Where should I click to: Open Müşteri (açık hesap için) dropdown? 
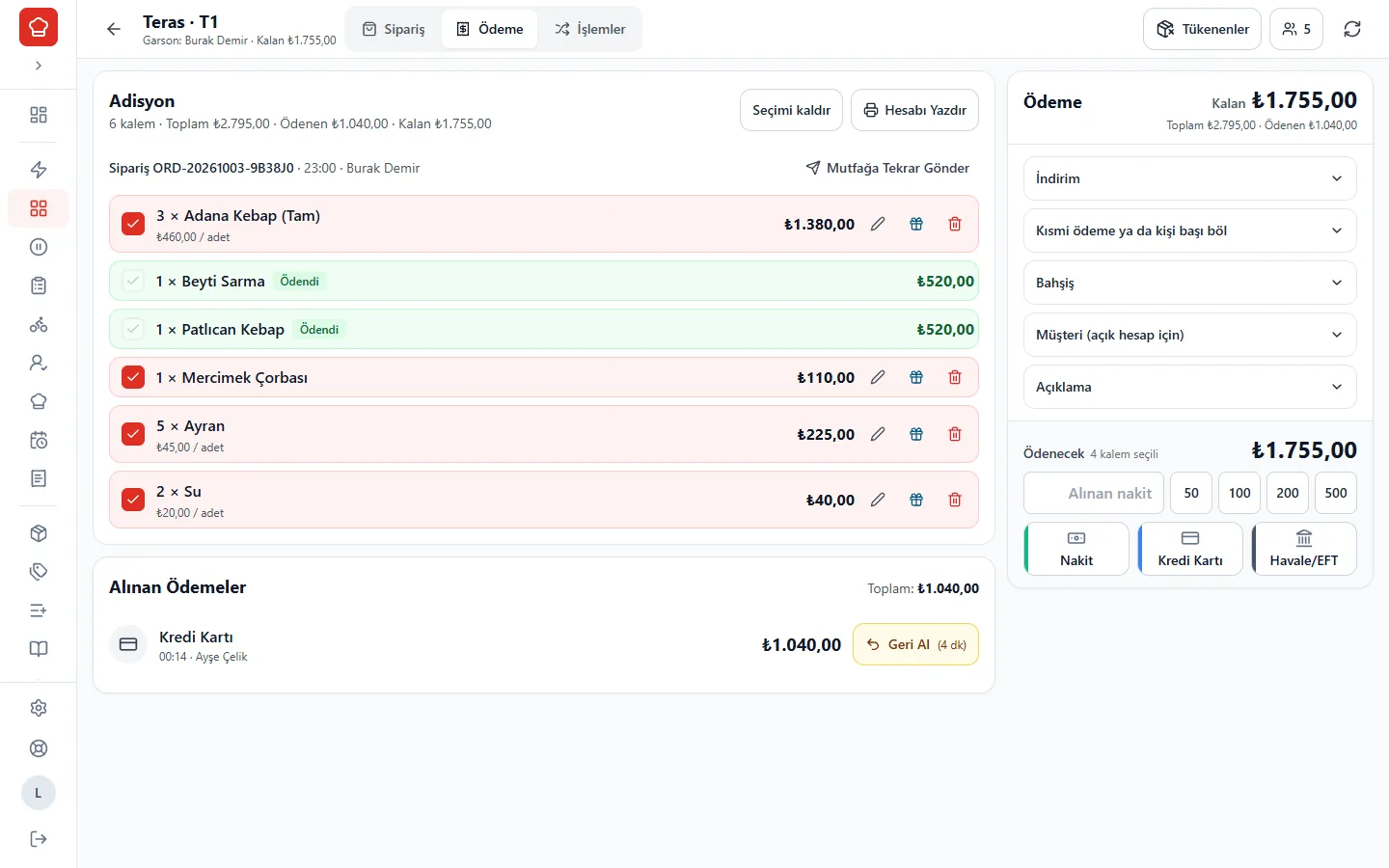(x=1189, y=335)
